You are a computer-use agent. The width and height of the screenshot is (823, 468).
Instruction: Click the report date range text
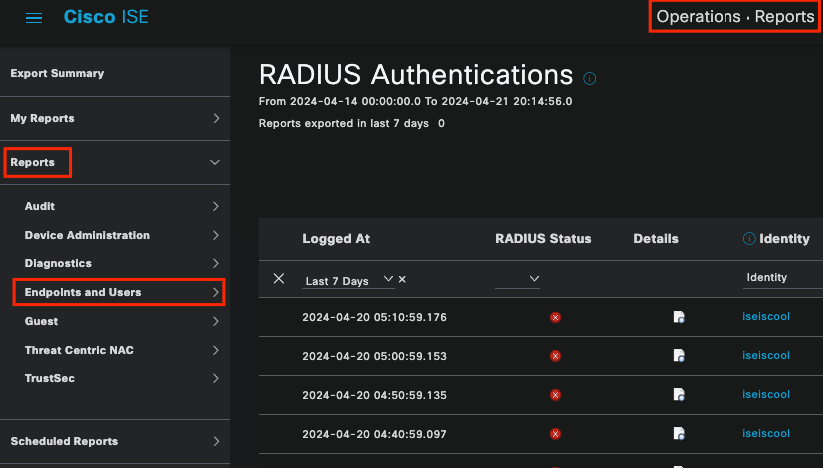click(x=416, y=101)
